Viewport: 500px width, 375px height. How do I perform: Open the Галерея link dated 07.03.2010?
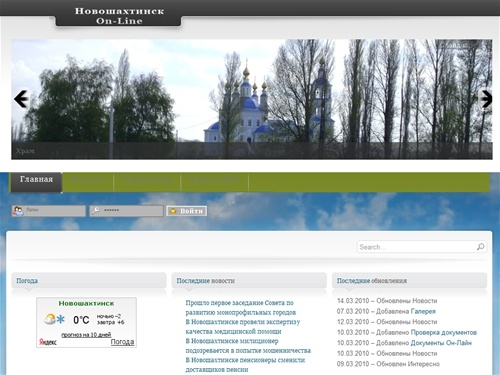[423, 311]
